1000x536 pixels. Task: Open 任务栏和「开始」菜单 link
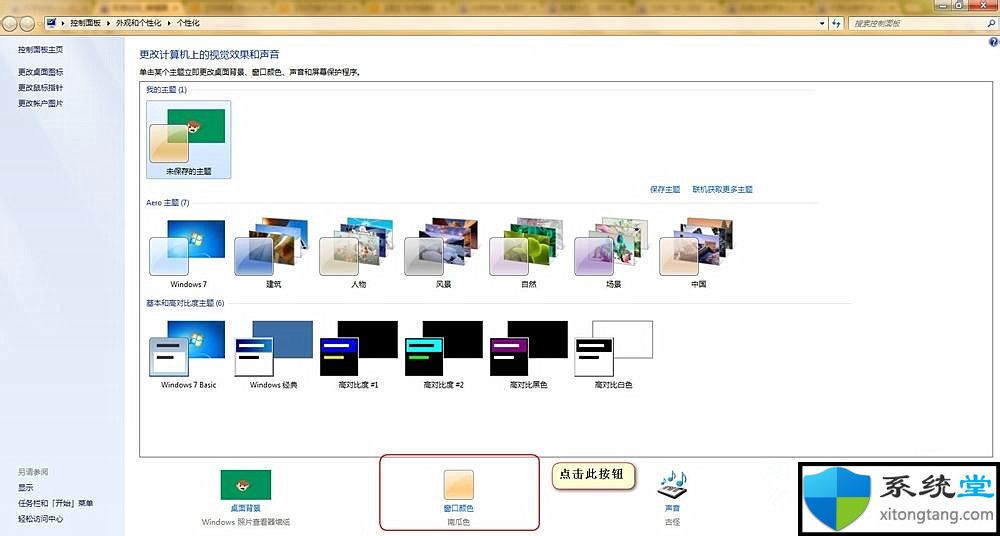(55, 503)
